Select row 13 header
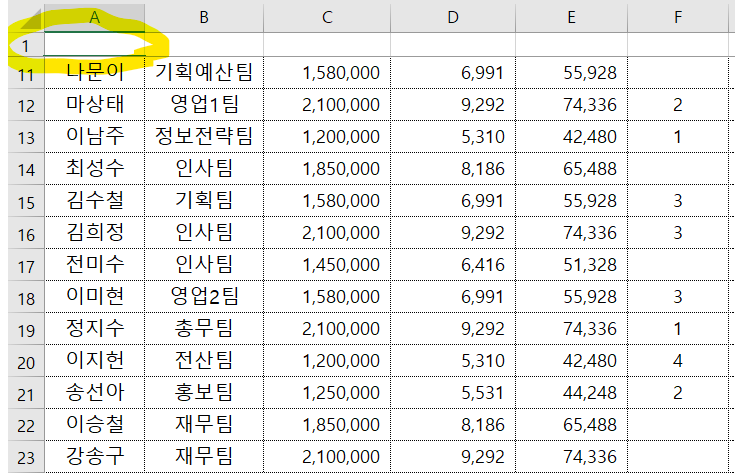Viewport: 735px width, 473px height. point(26,137)
